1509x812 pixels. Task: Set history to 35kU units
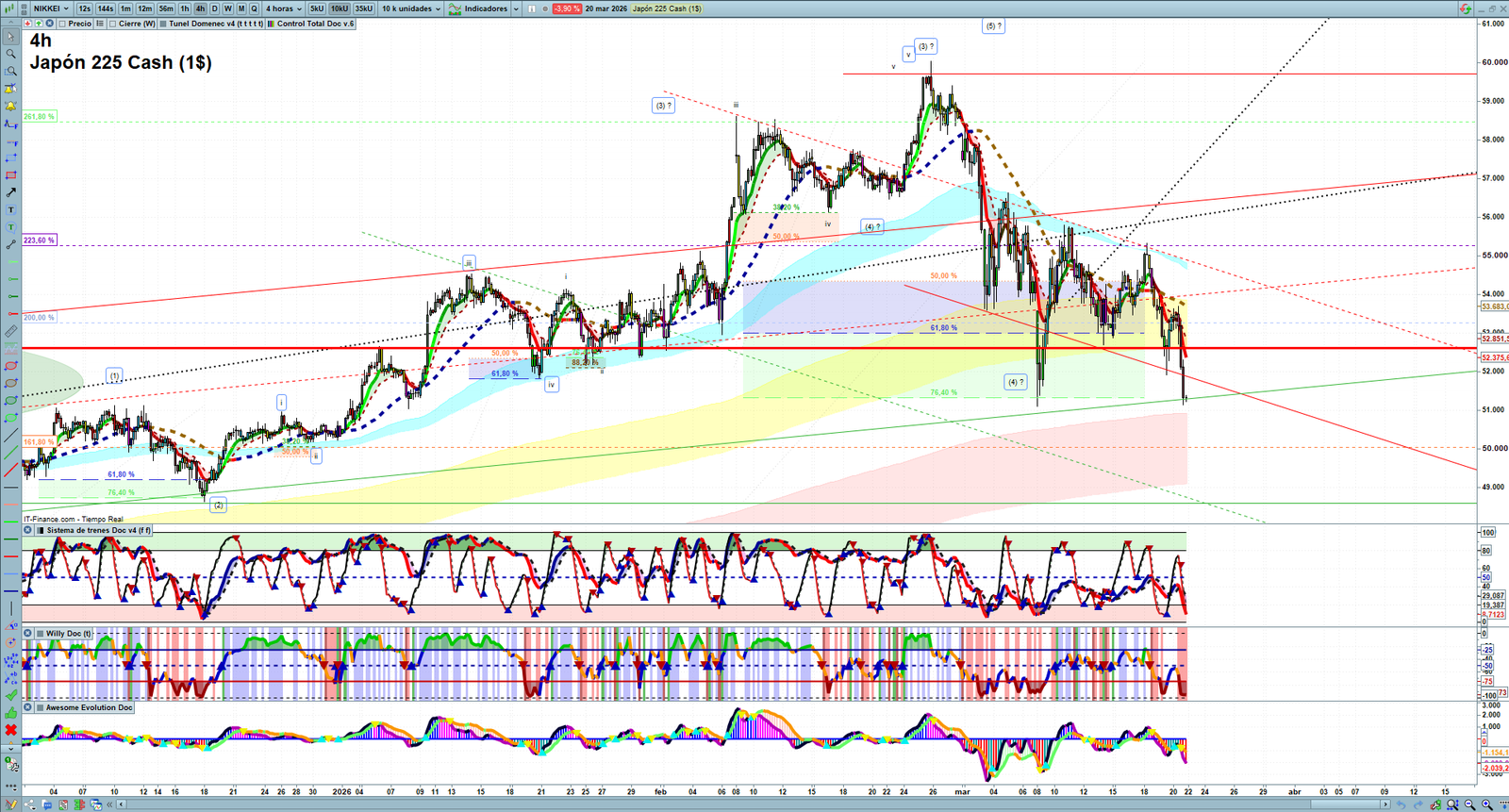(x=364, y=8)
